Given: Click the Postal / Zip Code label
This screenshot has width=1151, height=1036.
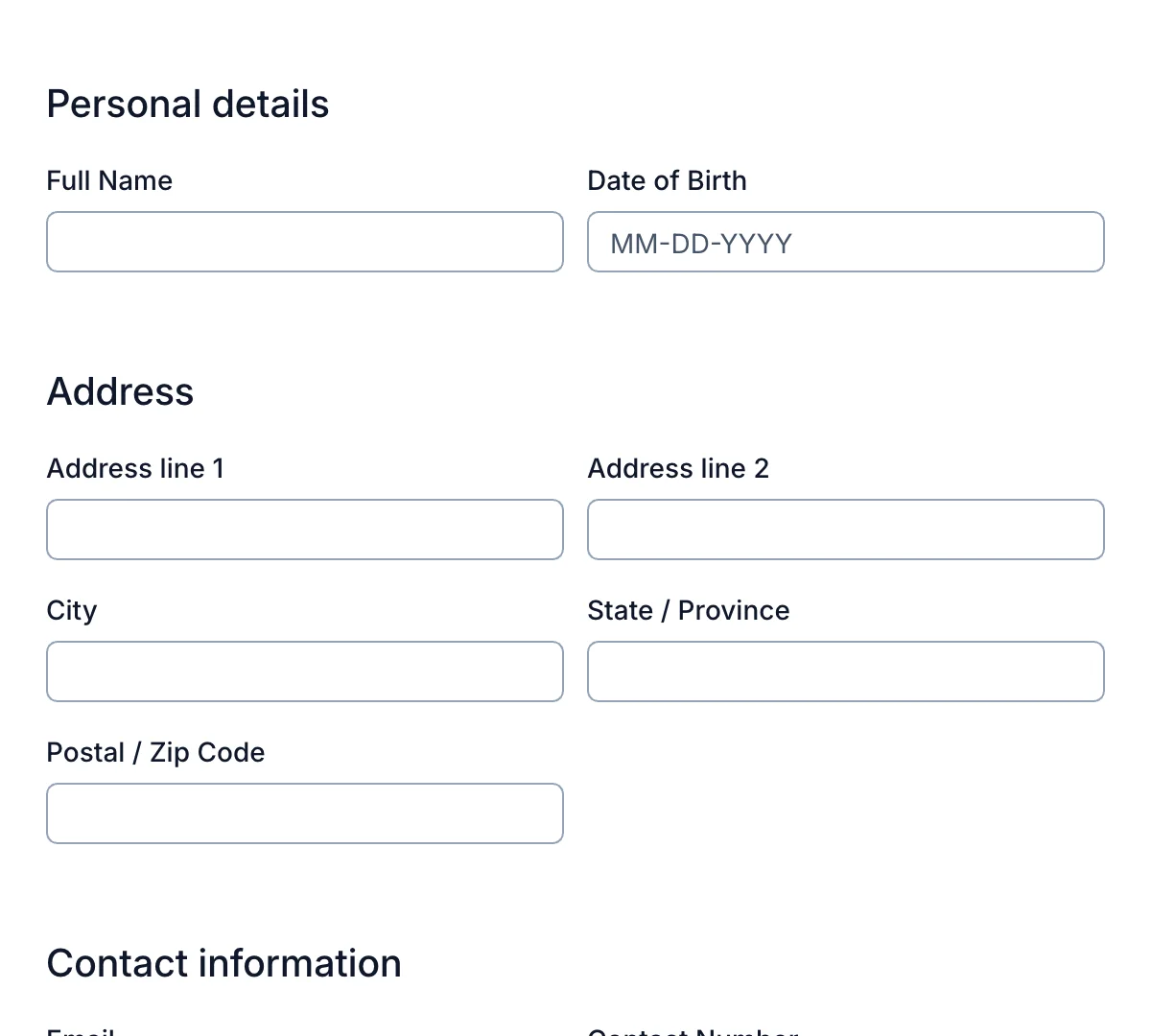Looking at the screenshot, I should 155,752.
